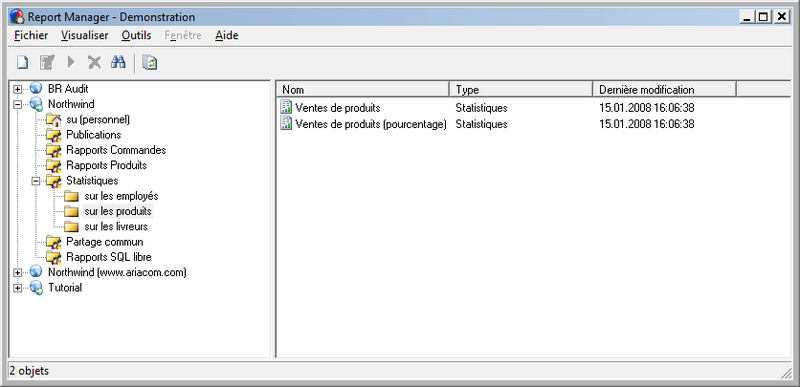Click the Rapports Commandes folder icon
Screen dimensions: 800x387
54,150
